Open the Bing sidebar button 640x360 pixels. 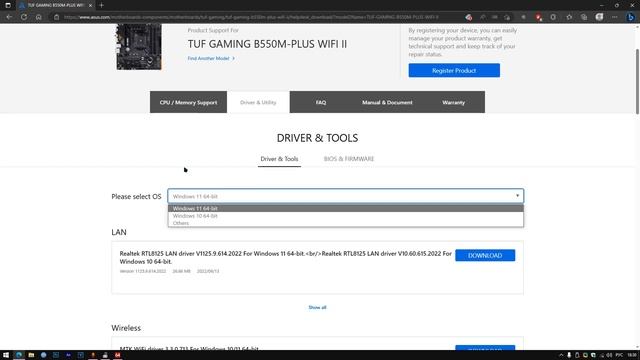(631, 17)
